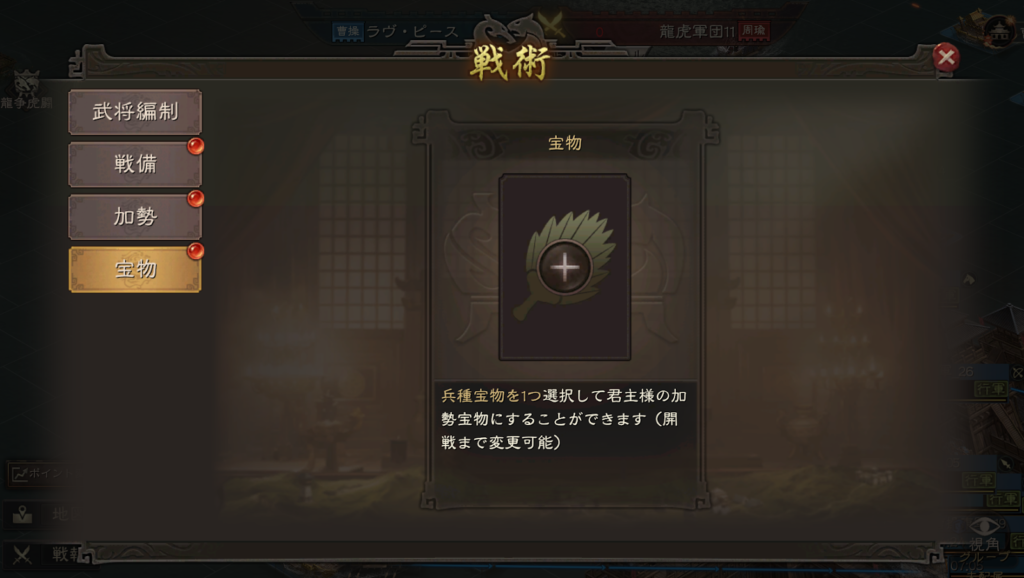Click the red notification dot on 戦備

195,146
